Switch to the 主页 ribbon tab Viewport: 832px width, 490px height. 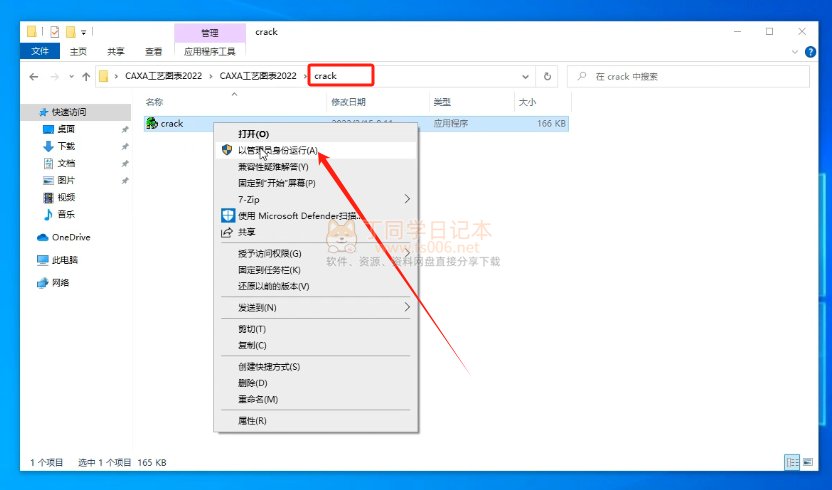pos(78,51)
